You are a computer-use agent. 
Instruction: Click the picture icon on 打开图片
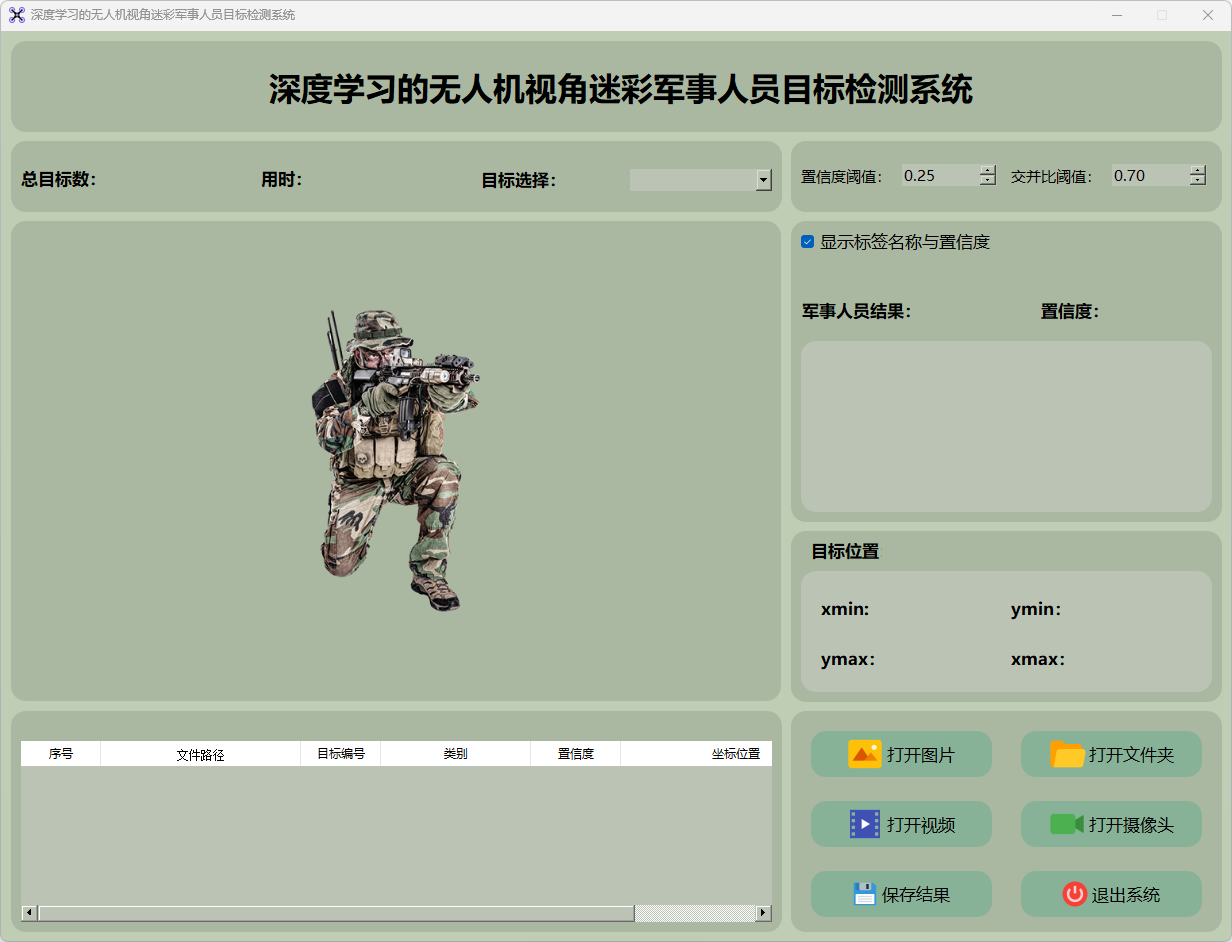[864, 754]
